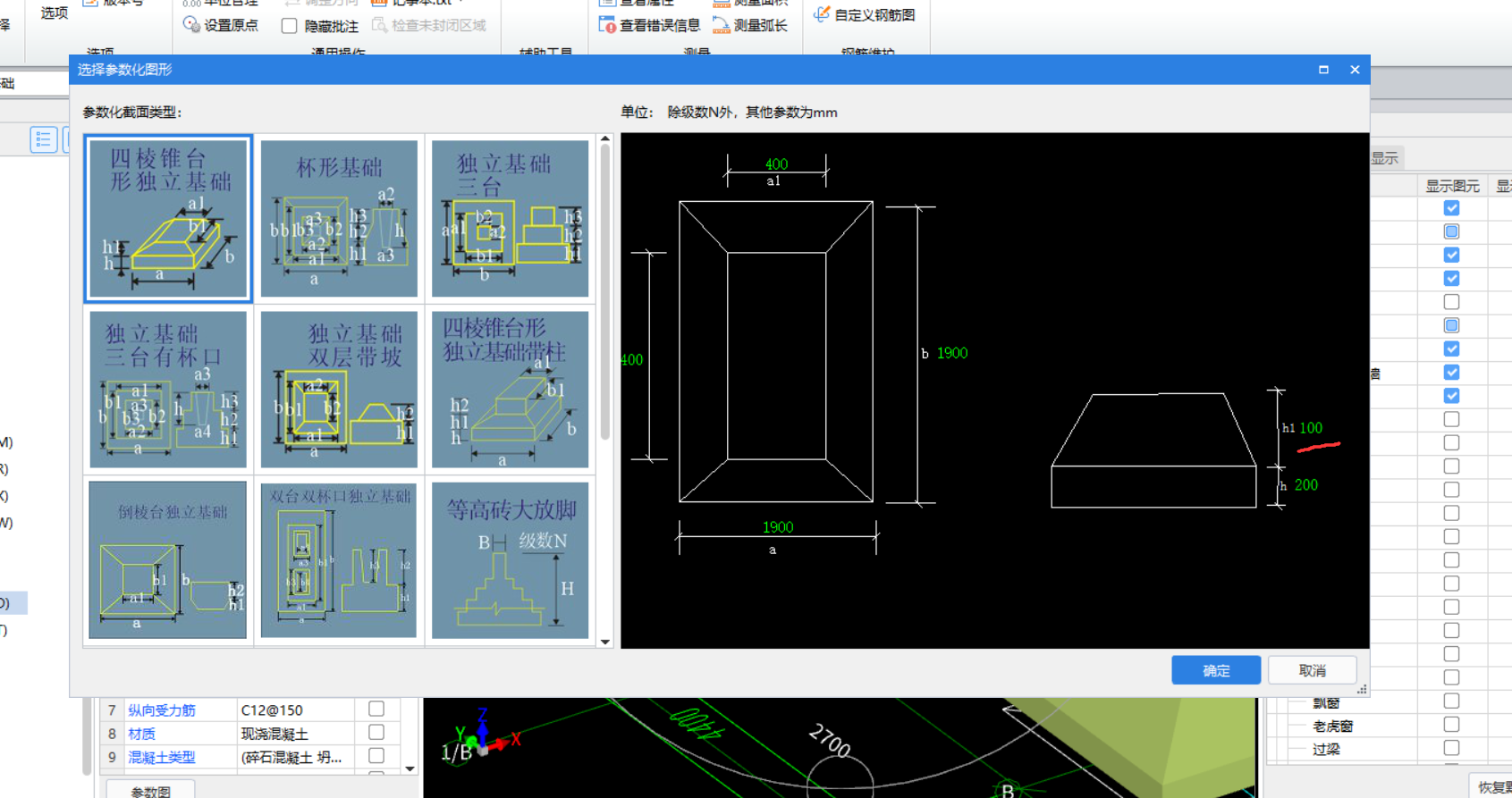Open the 参数图 button below properties
The height and width of the screenshot is (798, 1512).
pos(150,790)
